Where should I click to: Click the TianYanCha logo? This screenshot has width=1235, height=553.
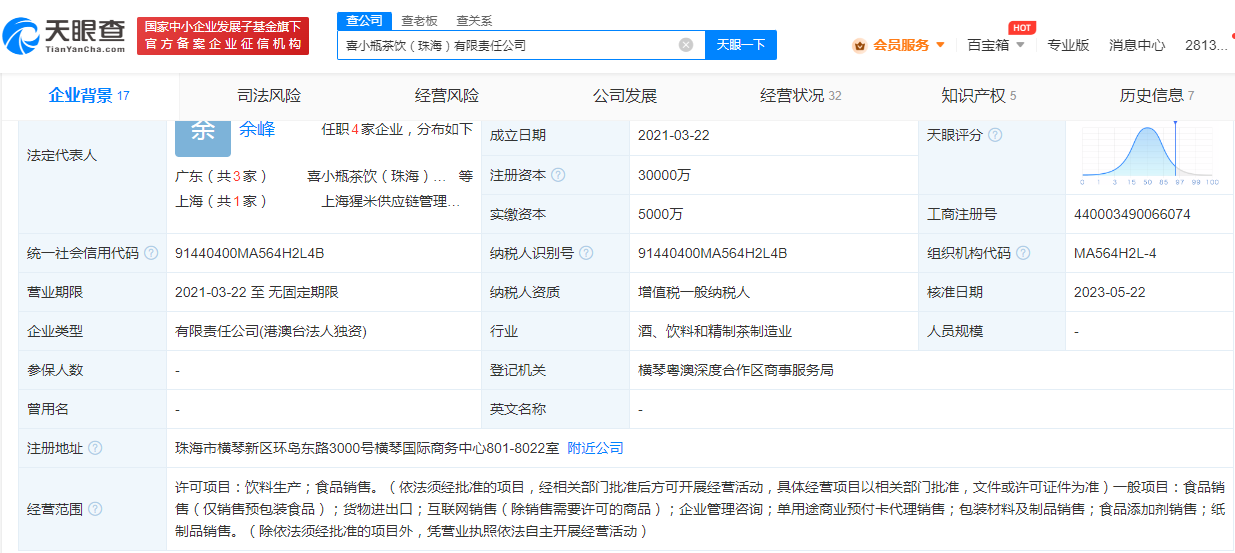coord(65,36)
